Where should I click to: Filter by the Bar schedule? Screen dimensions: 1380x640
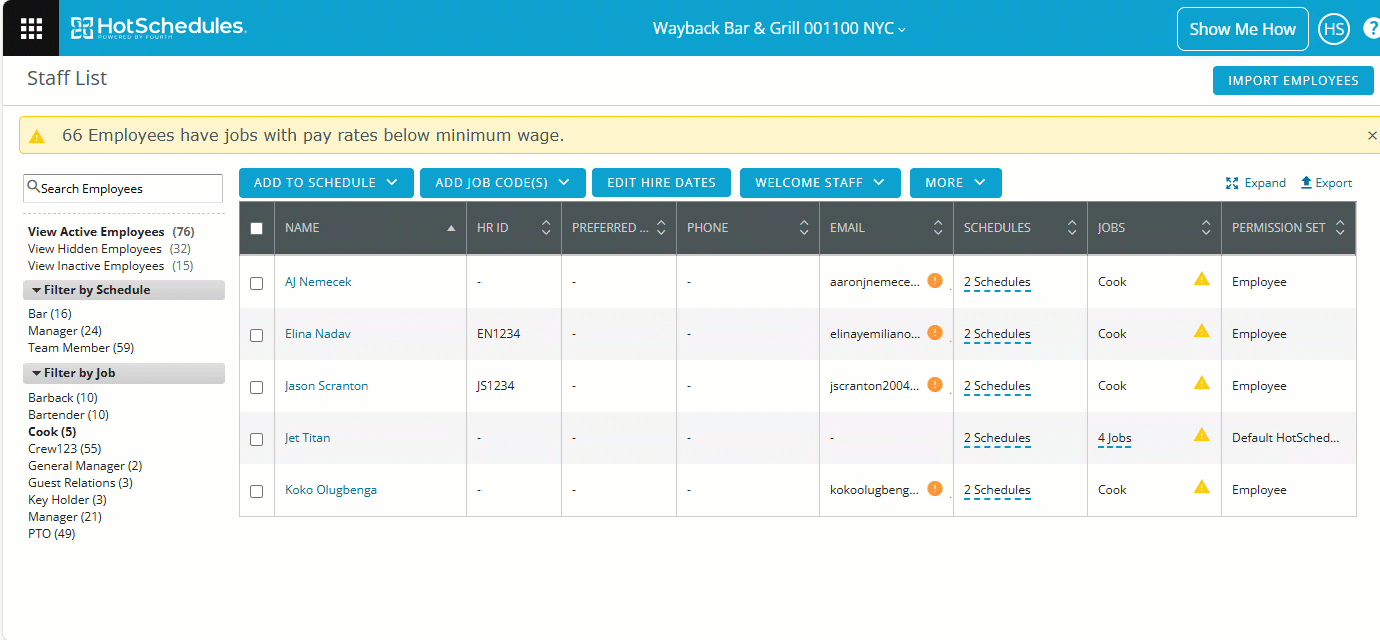tap(50, 314)
